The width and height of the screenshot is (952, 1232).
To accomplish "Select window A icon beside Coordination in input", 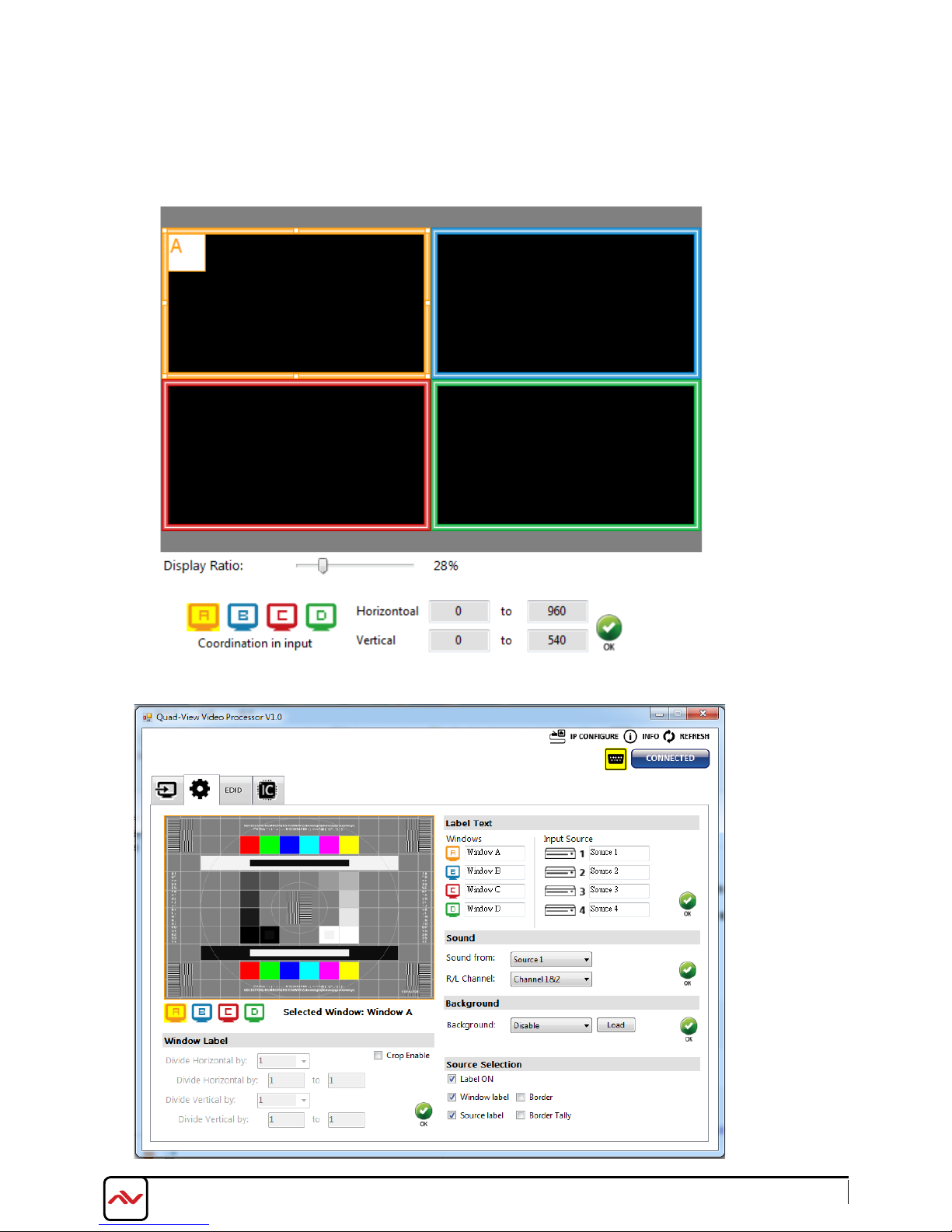I will [x=204, y=616].
